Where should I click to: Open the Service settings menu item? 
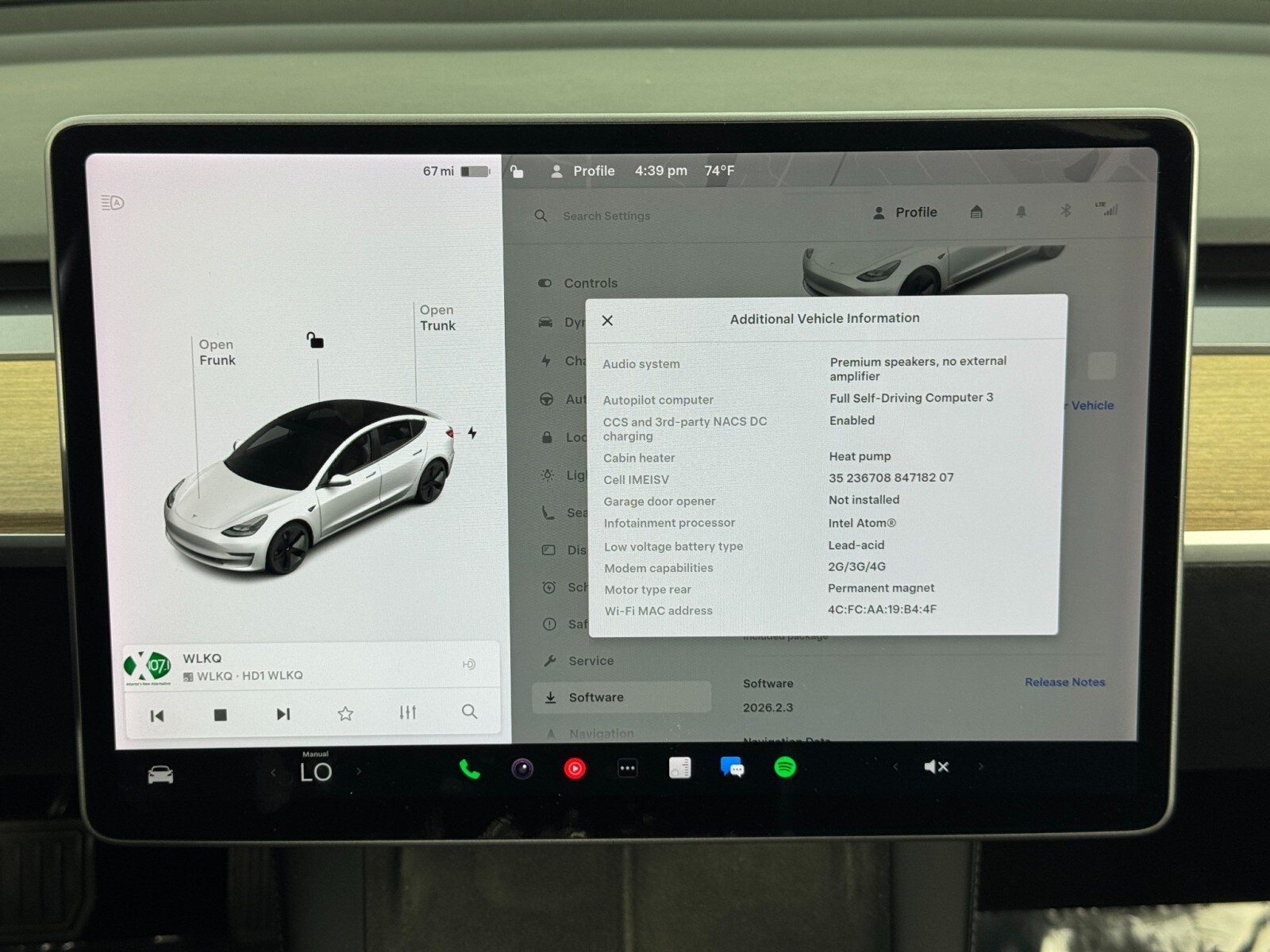tap(590, 661)
